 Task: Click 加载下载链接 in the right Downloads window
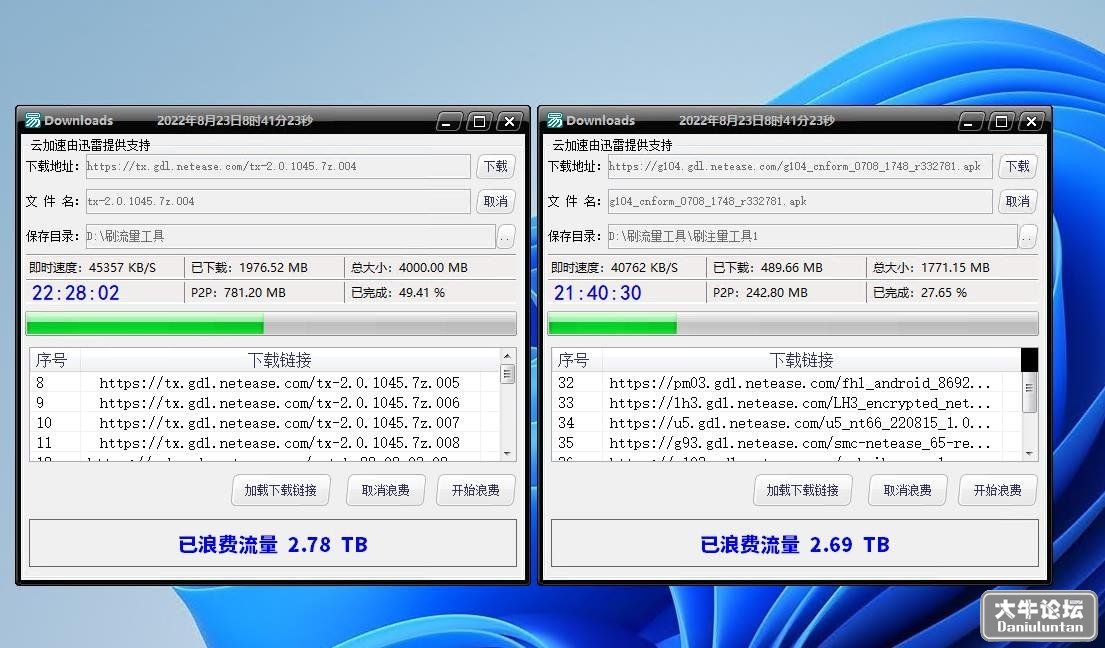point(803,490)
